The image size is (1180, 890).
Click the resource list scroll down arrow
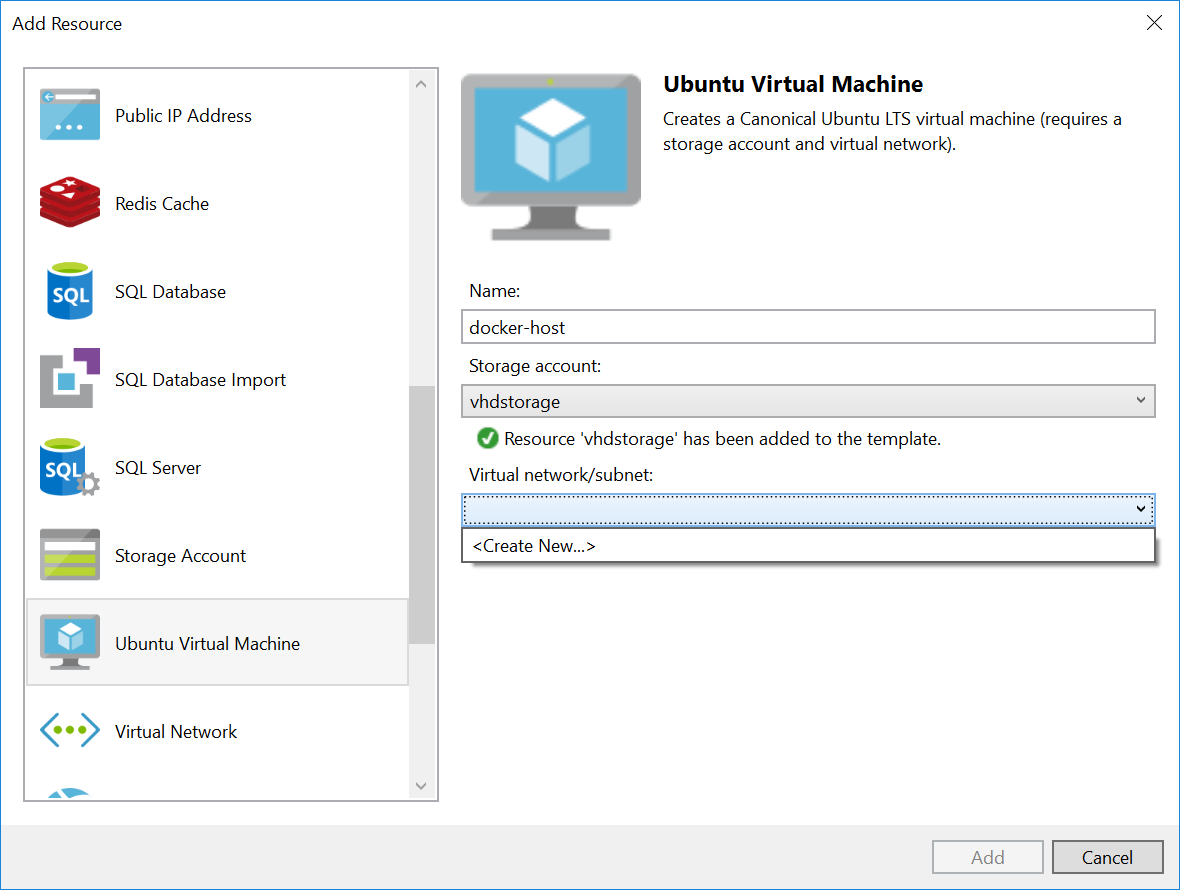421,786
